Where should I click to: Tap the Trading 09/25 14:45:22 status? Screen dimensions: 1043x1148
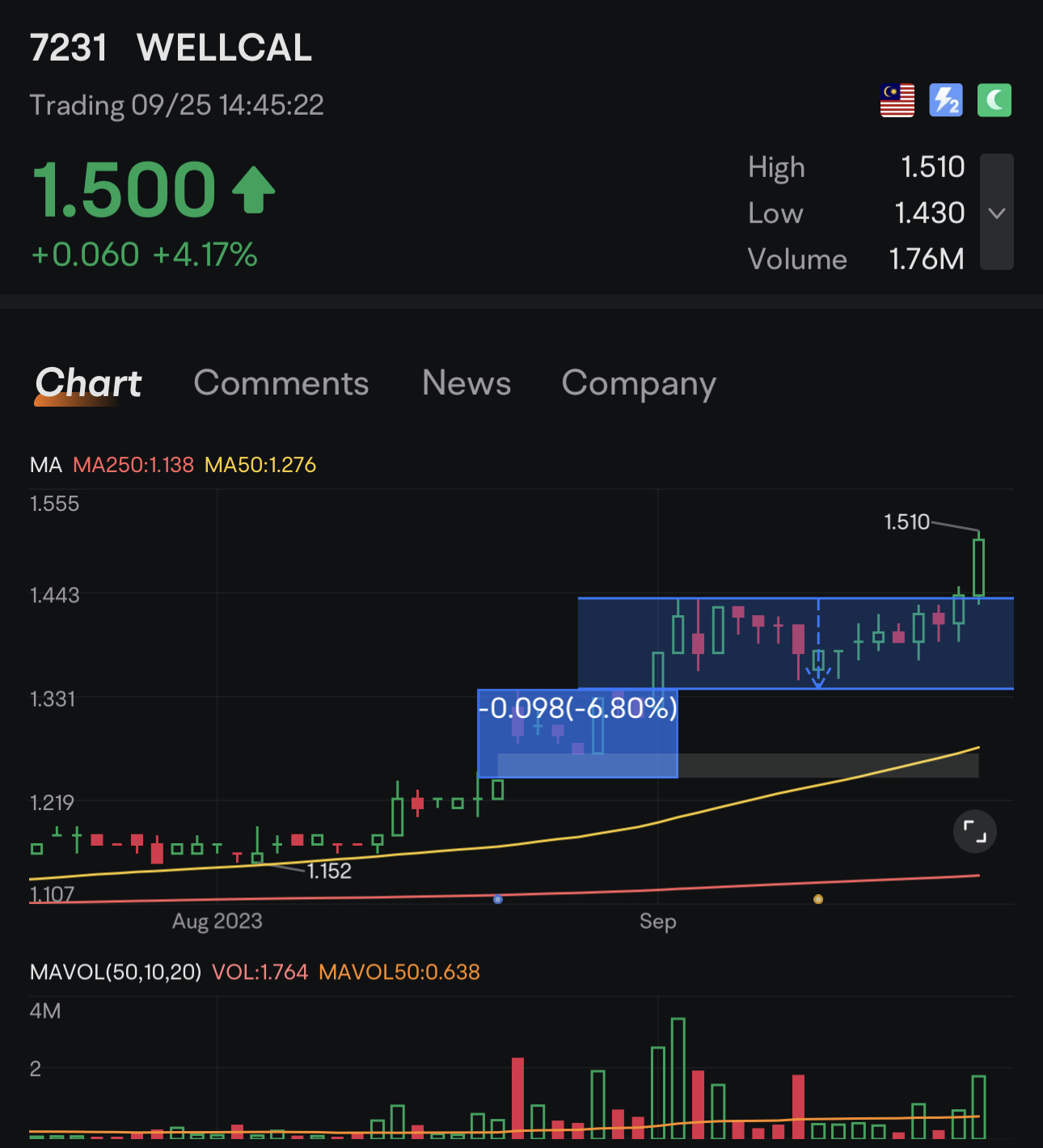pos(177,105)
